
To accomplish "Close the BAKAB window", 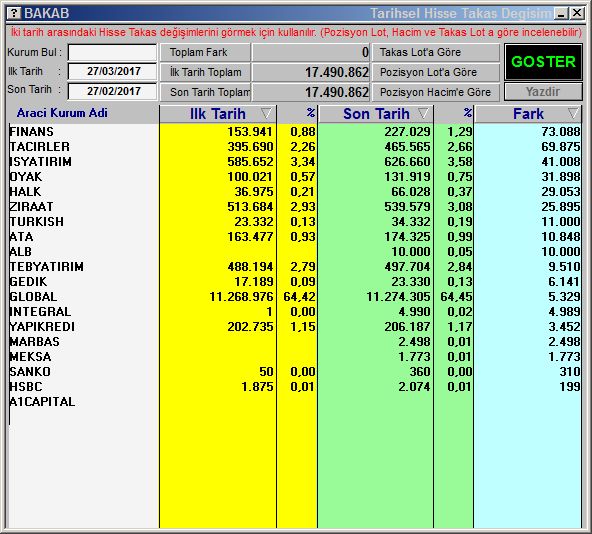I will coord(577,14).
